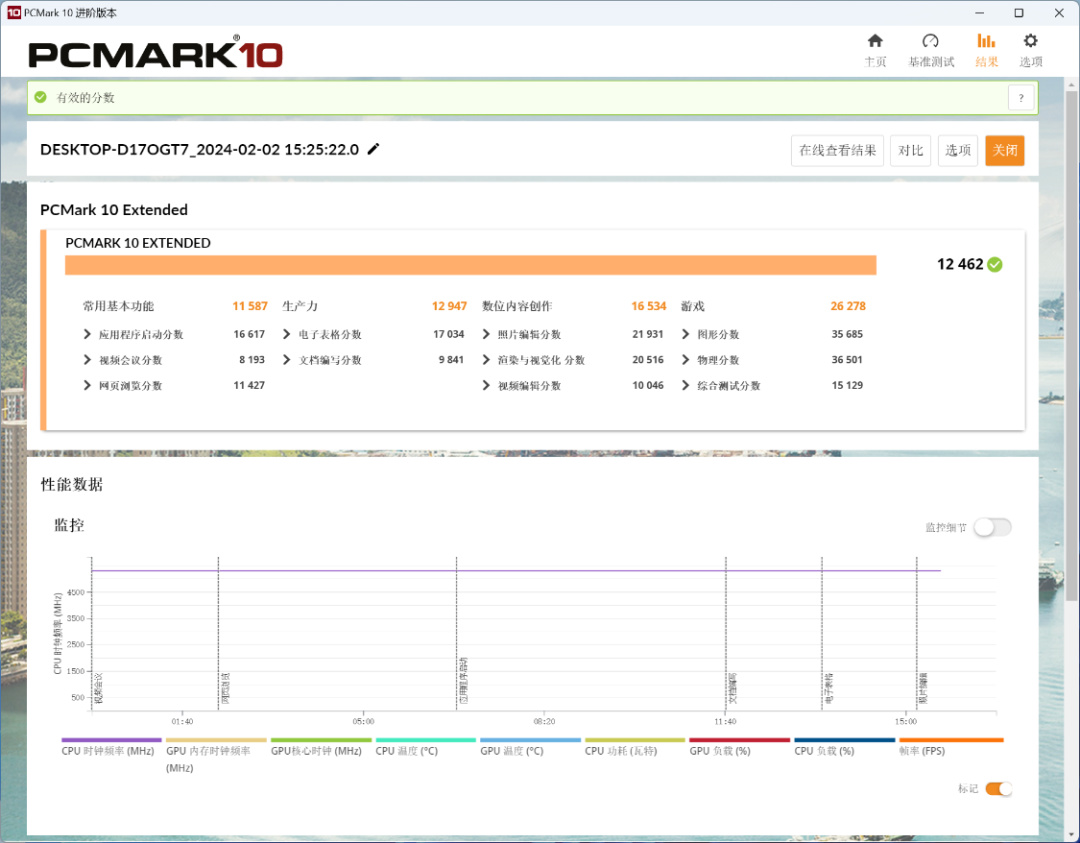The image size is (1080, 843).
Task: Expand 电子表格分数 row
Action: pos(287,334)
